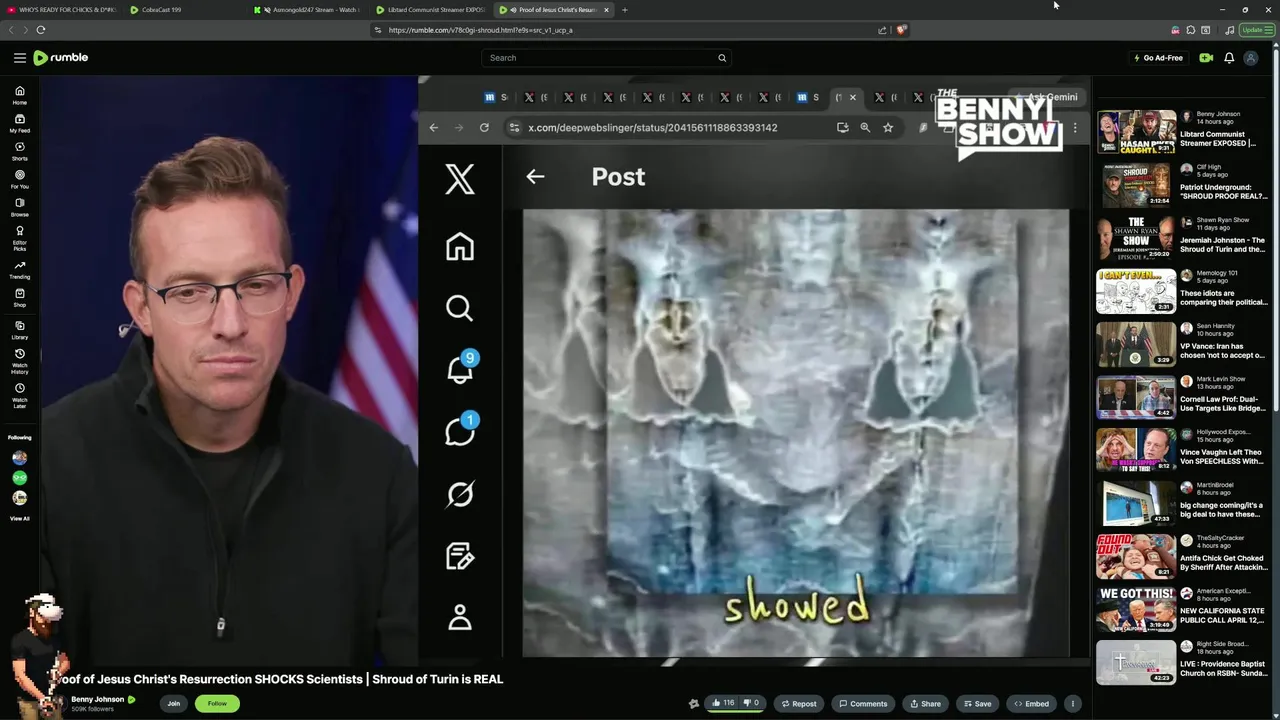Viewport: 1280px width, 720px height.
Task: Click the Rumble logo
Action: pos(61,58)
